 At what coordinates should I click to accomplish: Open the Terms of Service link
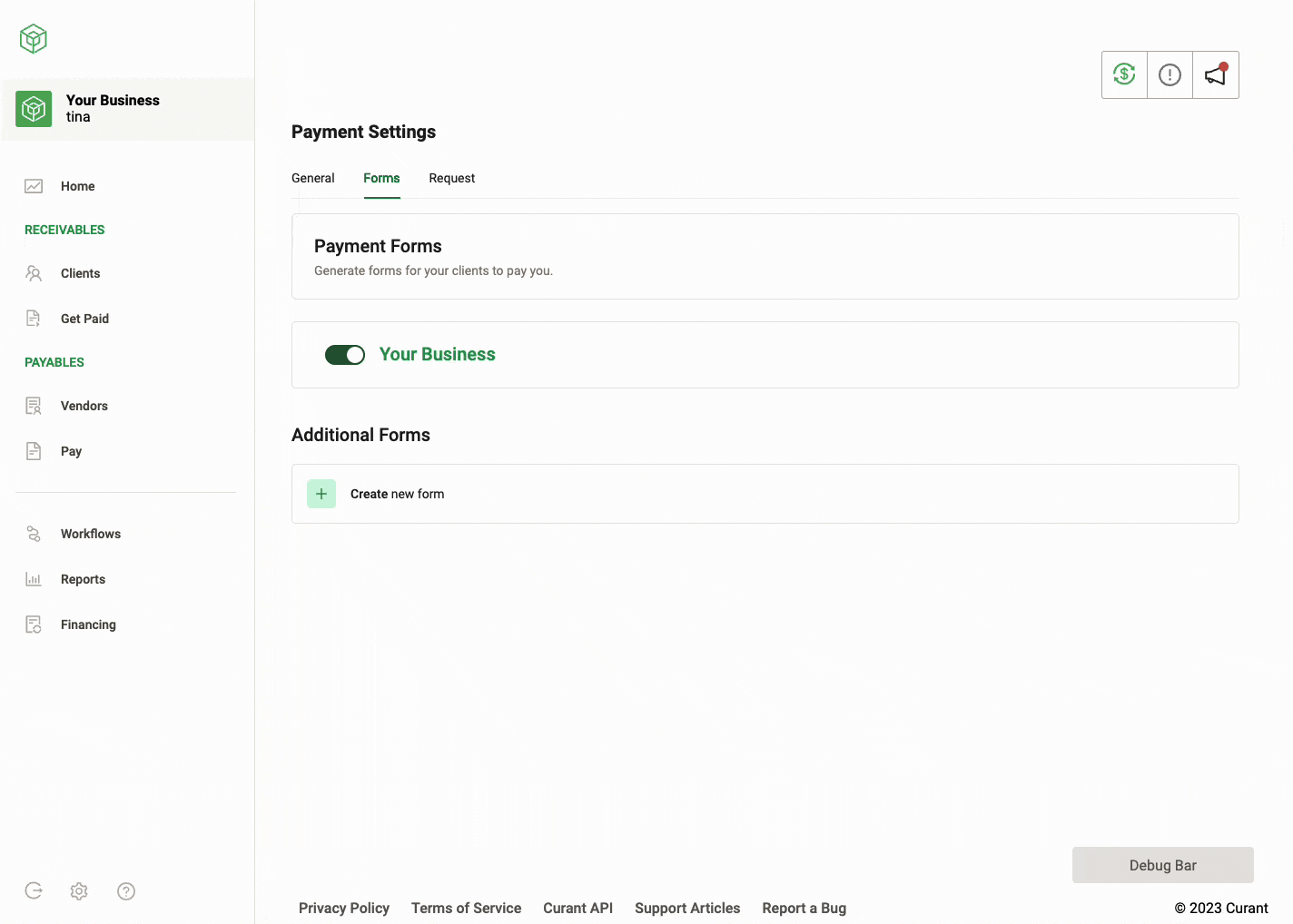click(467, 908)
